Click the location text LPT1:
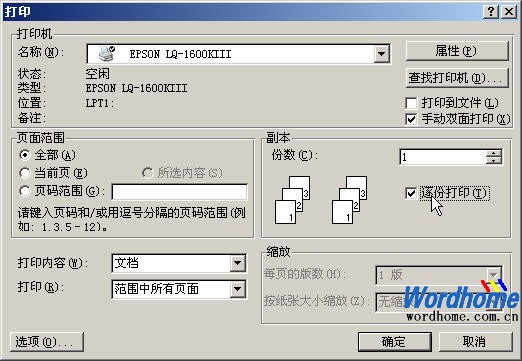The height and width of the screenshot is (361, 522). [x=100, y=103]
